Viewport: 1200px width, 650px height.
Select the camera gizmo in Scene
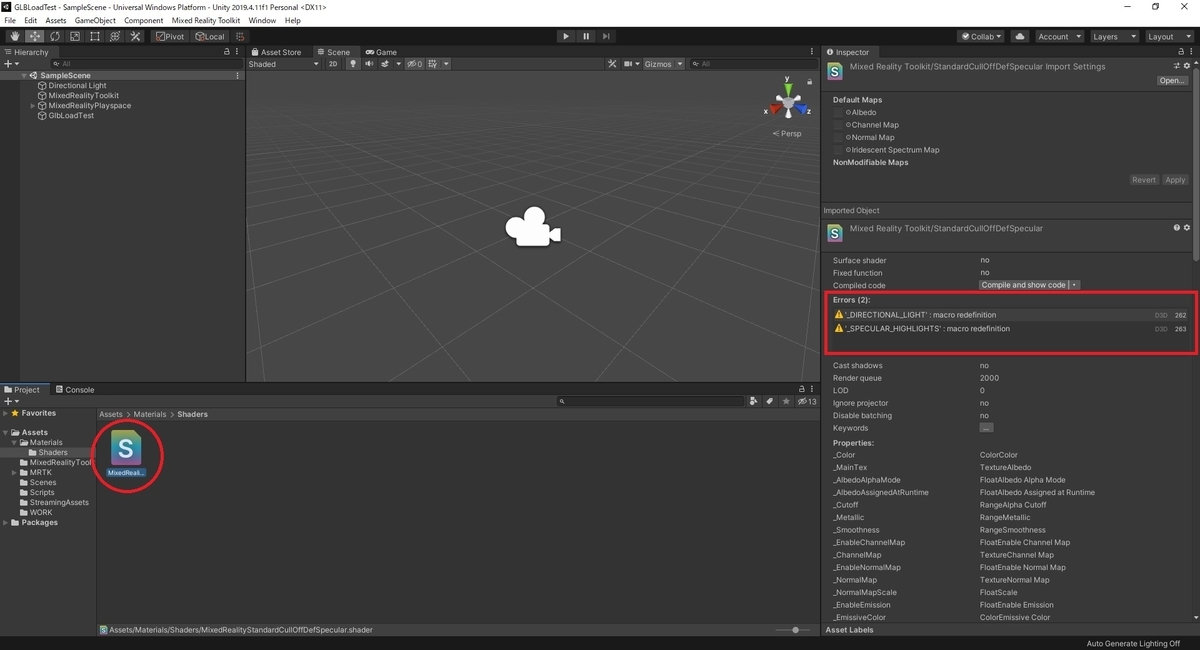533,226
